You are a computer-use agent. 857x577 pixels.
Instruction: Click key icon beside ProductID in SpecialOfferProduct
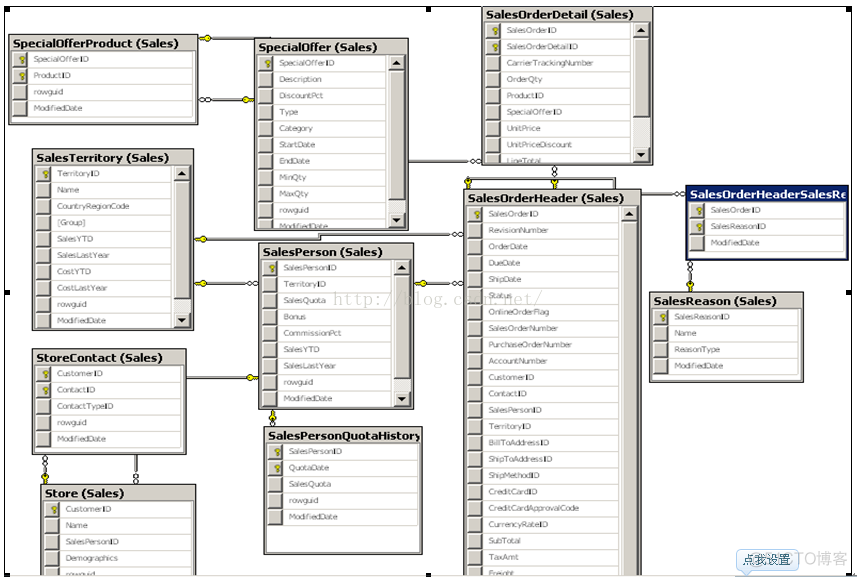21,75
